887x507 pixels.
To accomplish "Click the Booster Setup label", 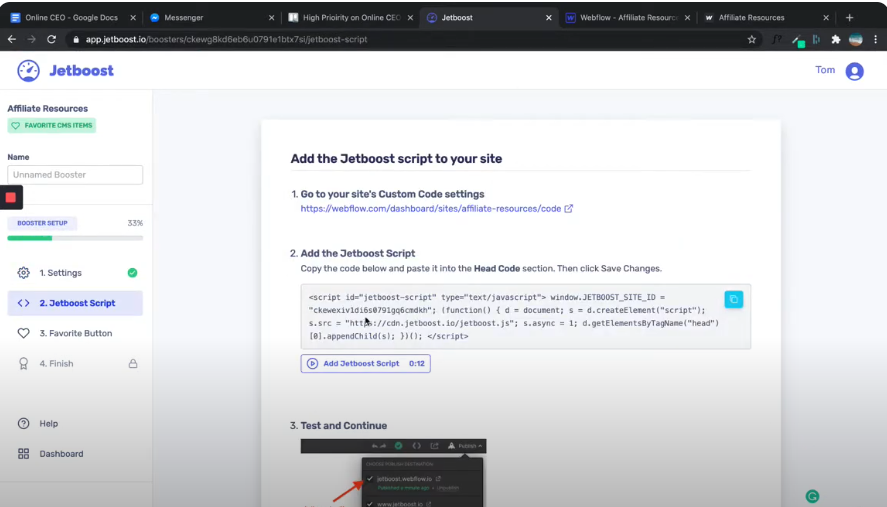I will click(42, 223).
